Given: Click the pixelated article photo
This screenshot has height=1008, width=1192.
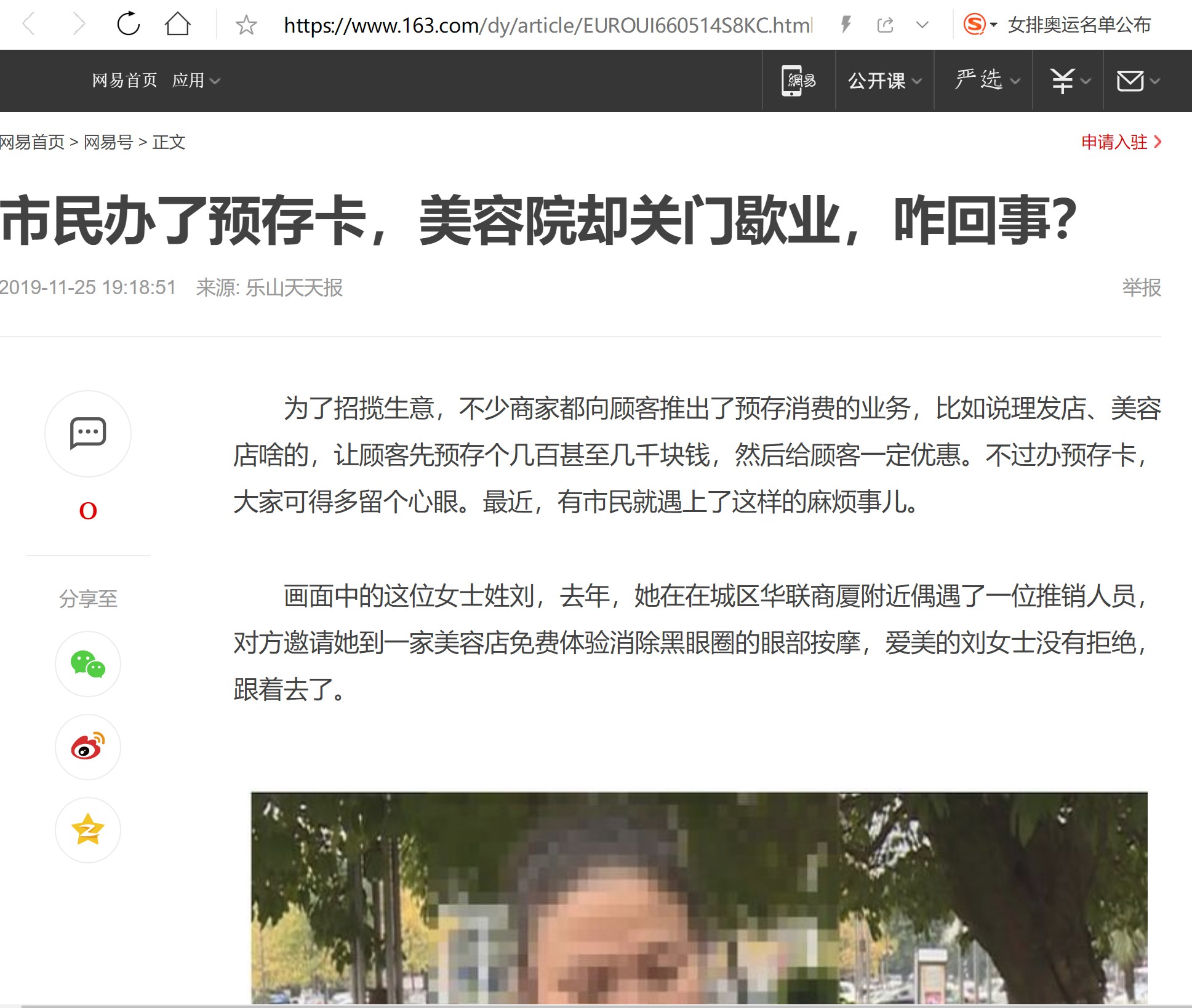Looking at the screenshot, I should click(x=699, y=897).
